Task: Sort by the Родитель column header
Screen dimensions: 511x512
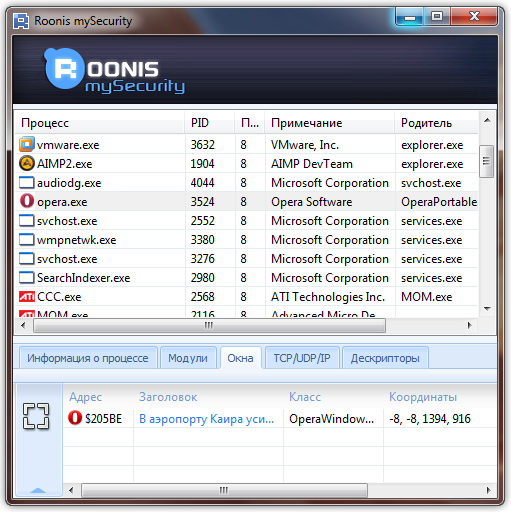Action: pyautogui.click(x=436, y=123)
